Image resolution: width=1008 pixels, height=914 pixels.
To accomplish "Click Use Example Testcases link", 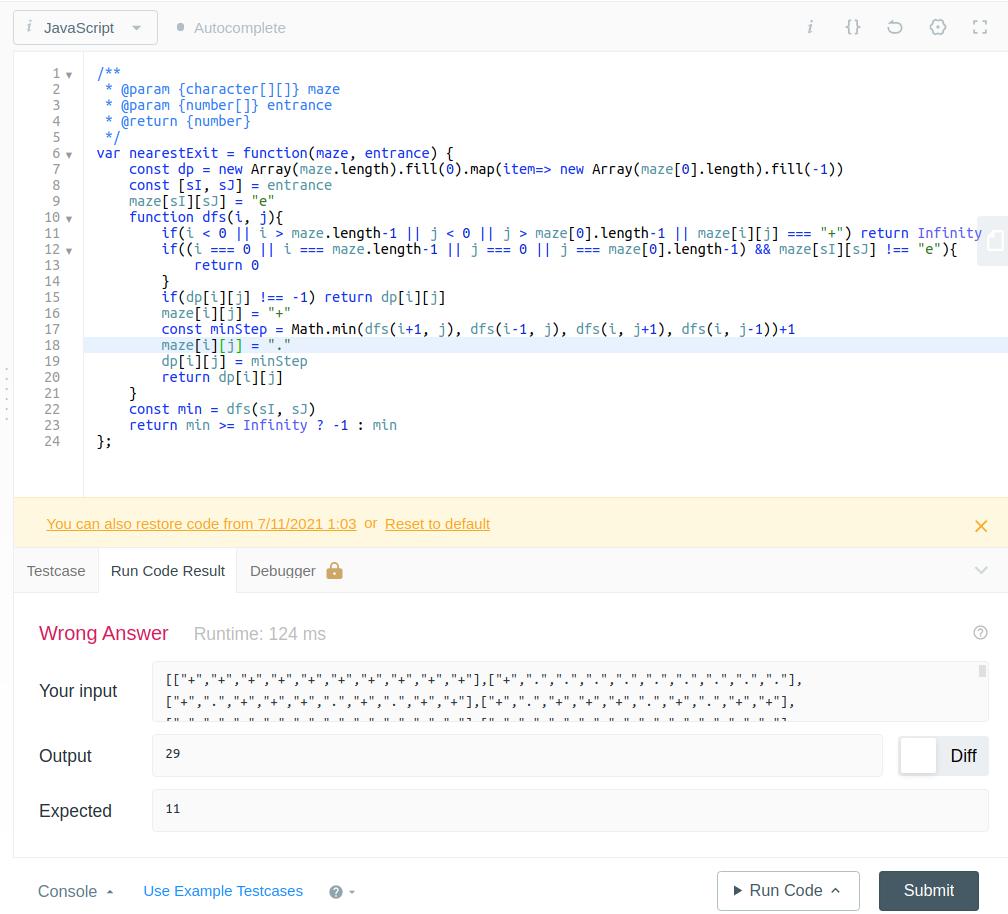I will click(x=223, y=891).
